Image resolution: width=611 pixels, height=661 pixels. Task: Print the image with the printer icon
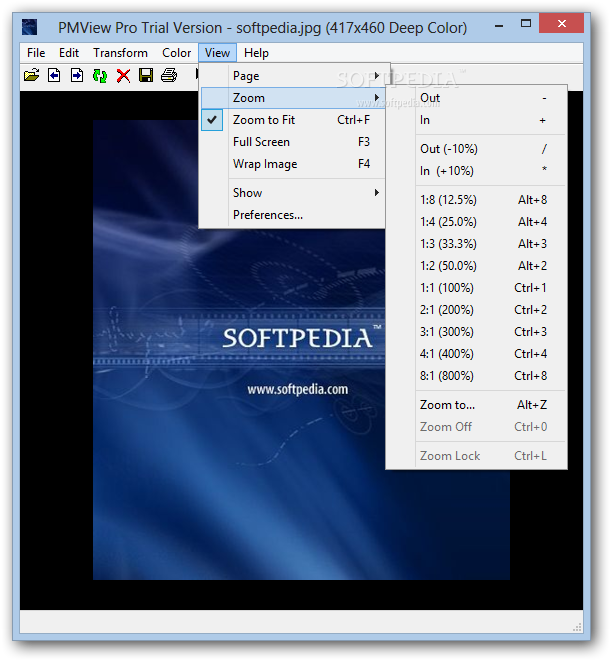[x=169, y=75]
